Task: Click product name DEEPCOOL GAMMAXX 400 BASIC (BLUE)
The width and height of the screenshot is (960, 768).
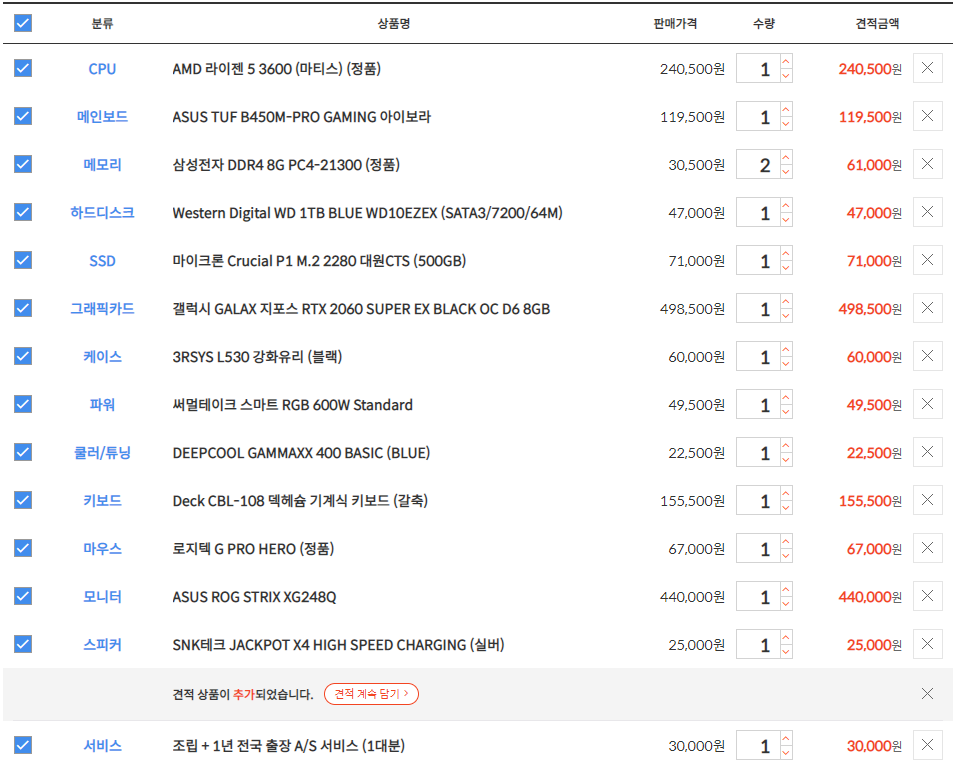Action: pos(301,453)
